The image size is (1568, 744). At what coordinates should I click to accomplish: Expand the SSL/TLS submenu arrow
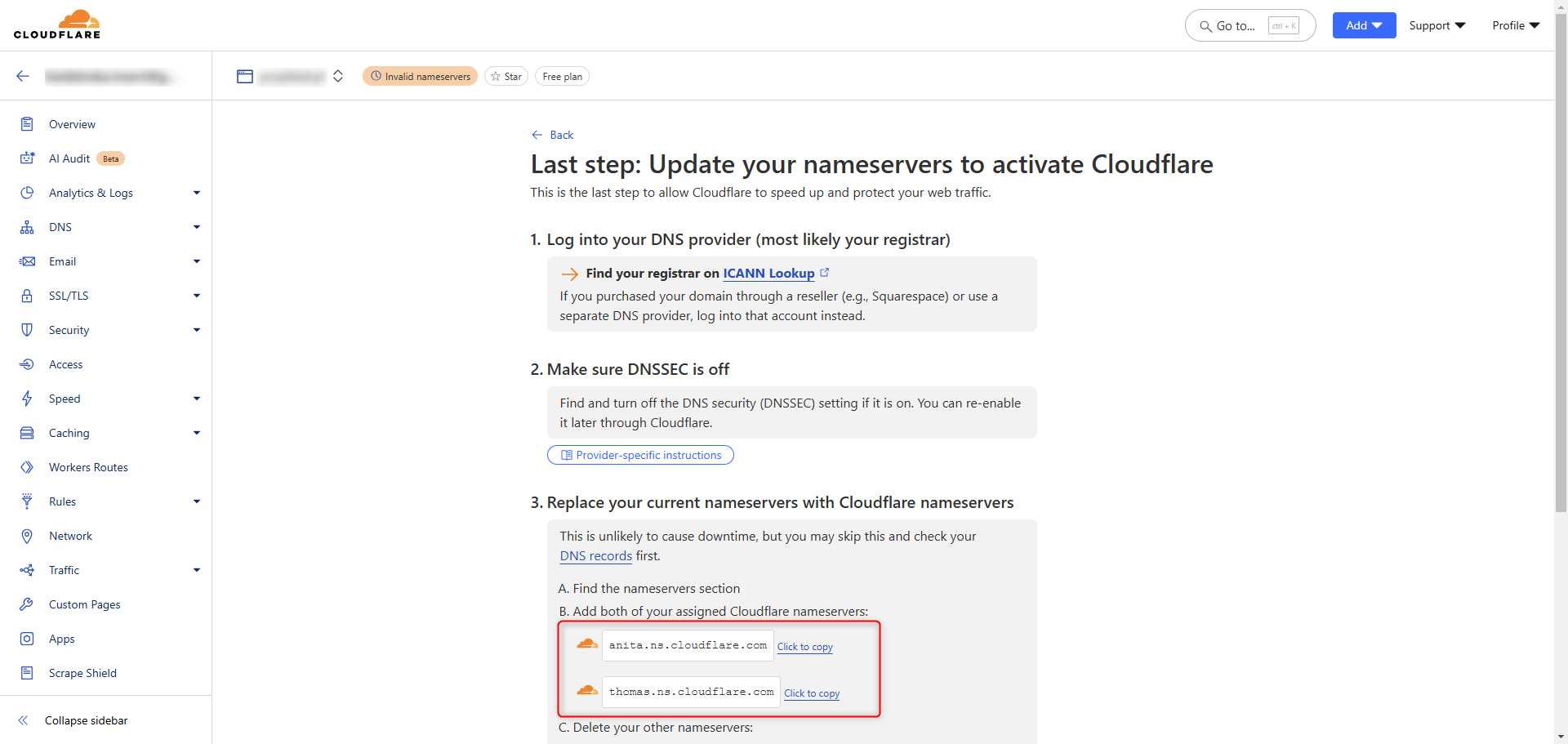click(x=197, y=296)
